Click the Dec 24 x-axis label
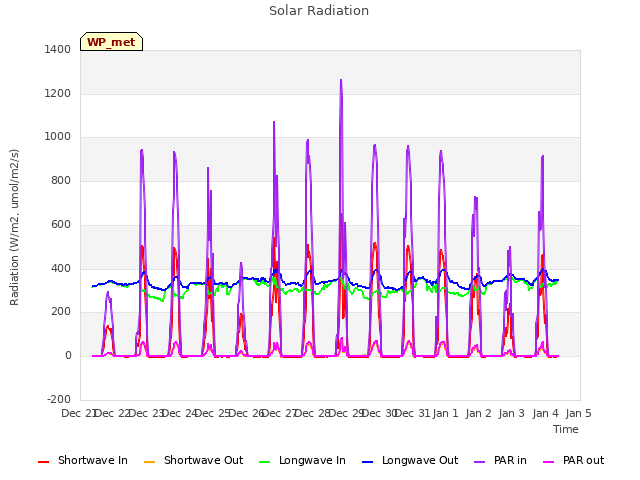This screenshot has width=640, height=480. pos(179,413)
